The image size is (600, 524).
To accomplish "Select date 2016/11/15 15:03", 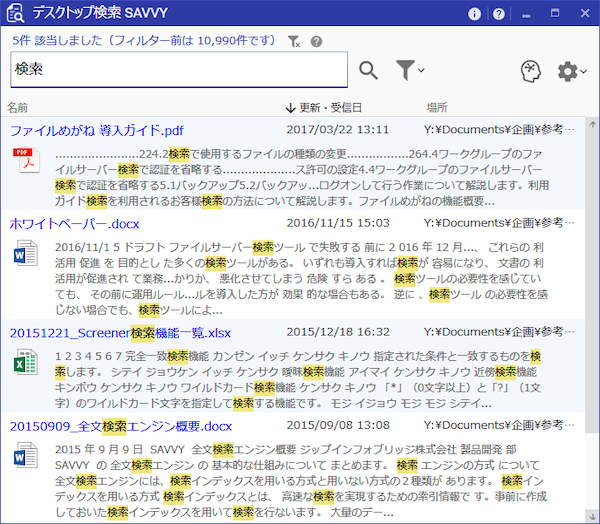I will coord(338,223).
